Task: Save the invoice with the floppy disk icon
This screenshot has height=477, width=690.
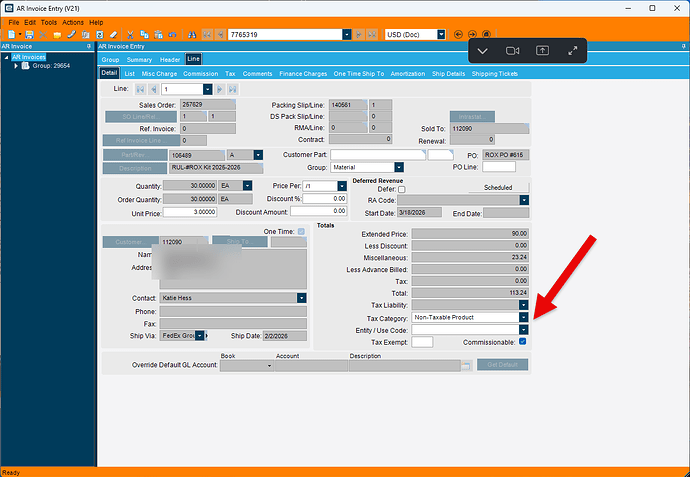Action: click(29, 34)
